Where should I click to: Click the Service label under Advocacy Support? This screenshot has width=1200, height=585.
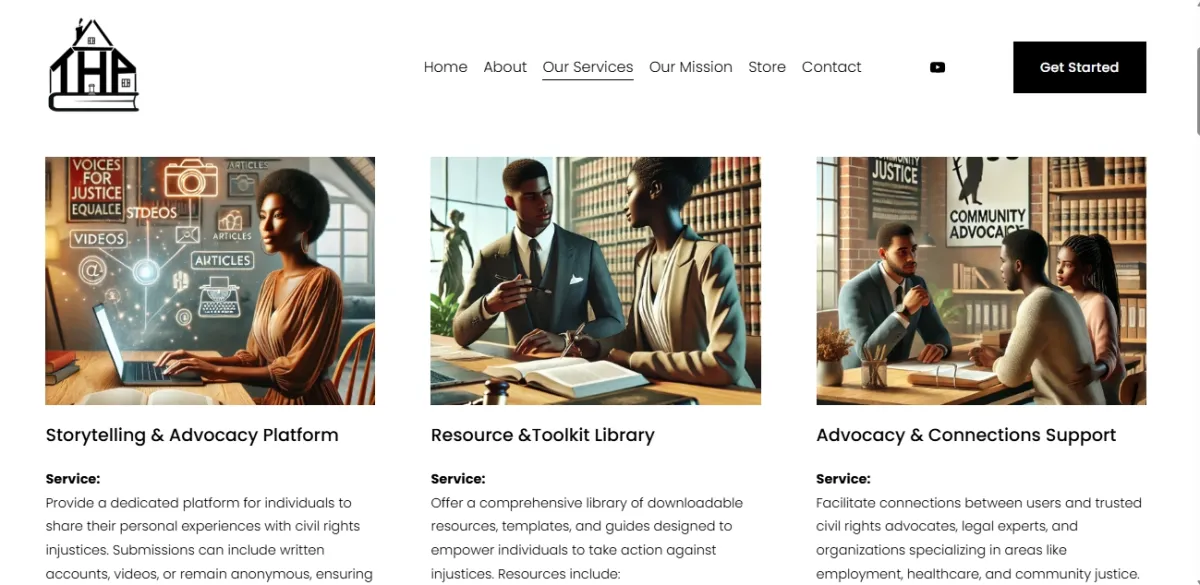point(843,479)
